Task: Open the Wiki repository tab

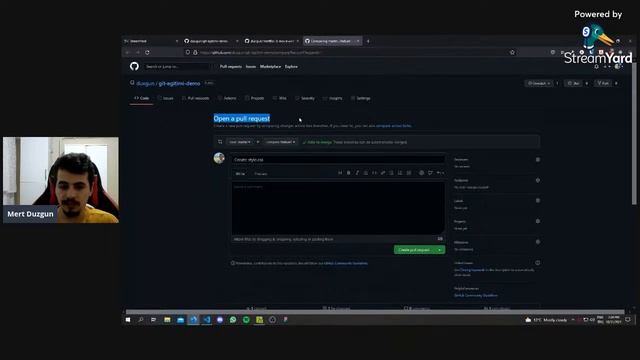Action: pos(280,98)
